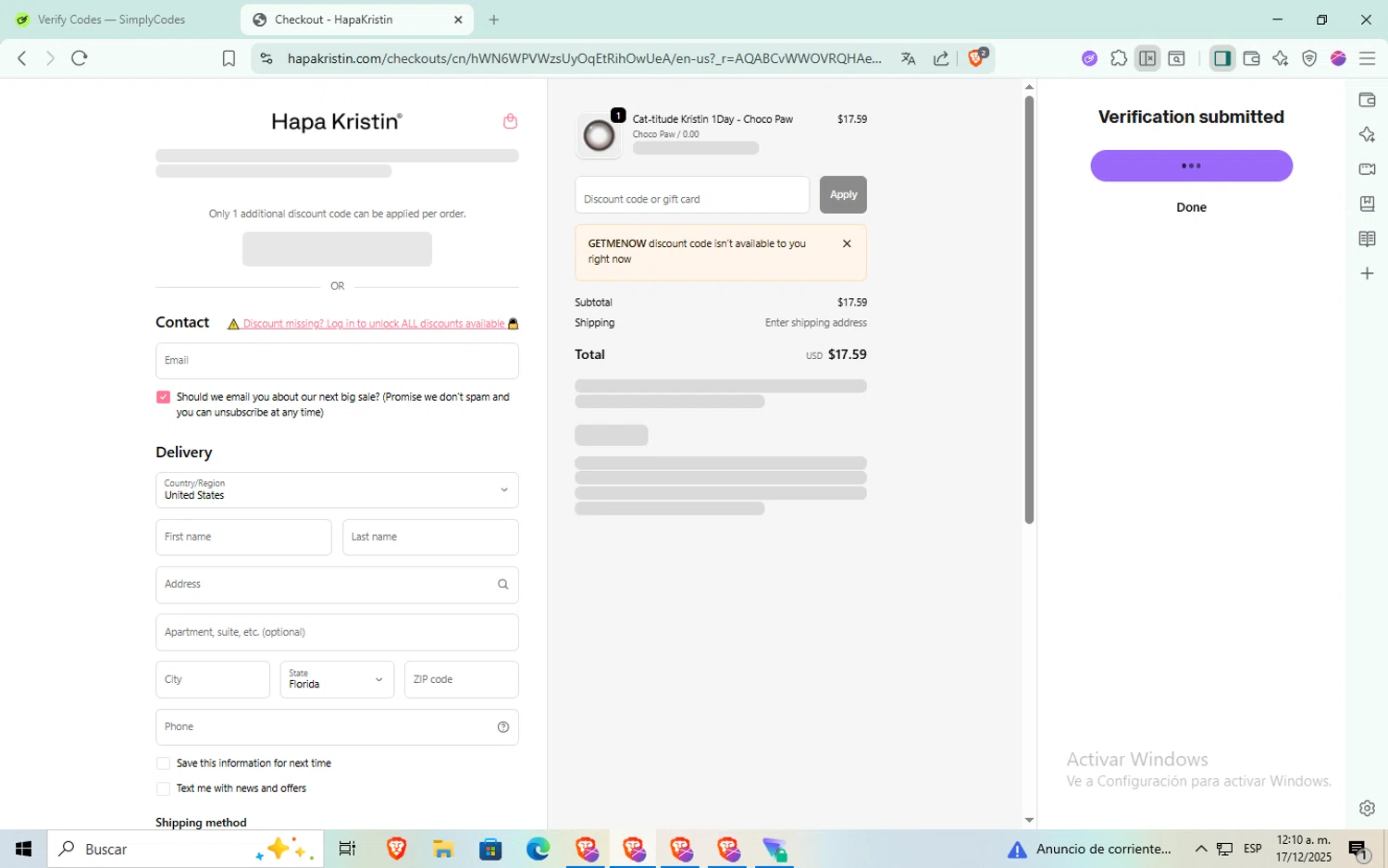Focus the Discount code or gift card field
The height and width of the screenshot is (868, 1388).
692,194
